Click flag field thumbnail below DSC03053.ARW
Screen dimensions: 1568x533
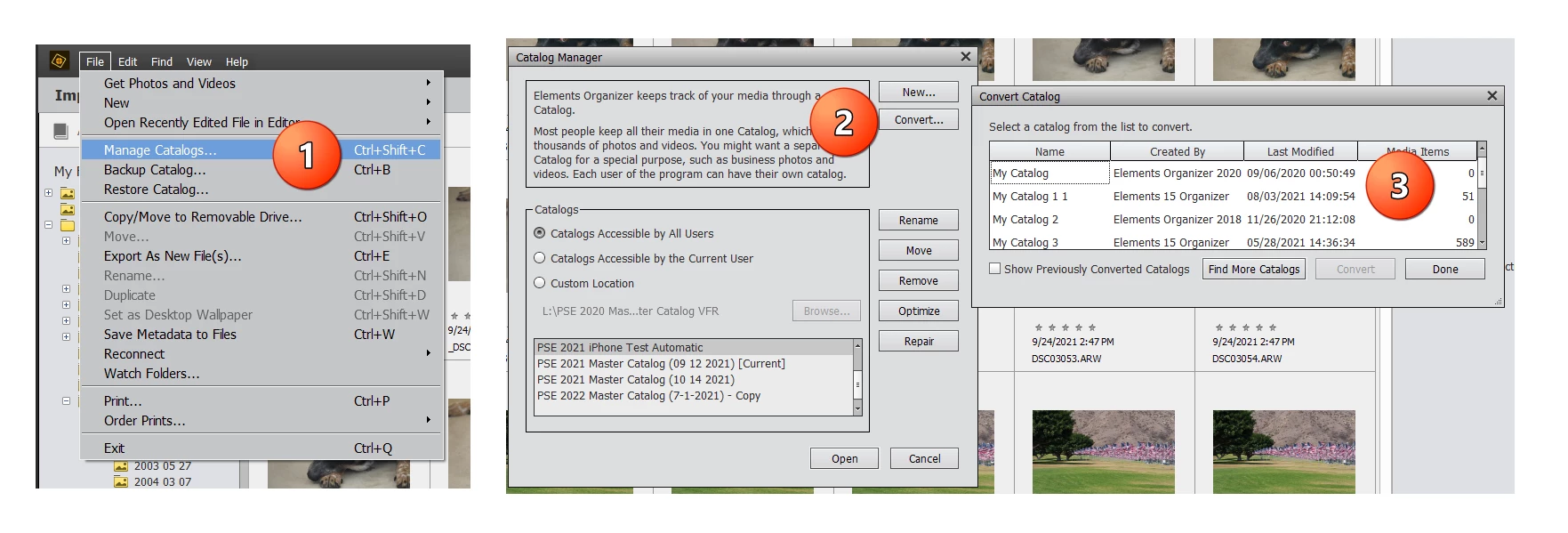(x=1103, y=450)
